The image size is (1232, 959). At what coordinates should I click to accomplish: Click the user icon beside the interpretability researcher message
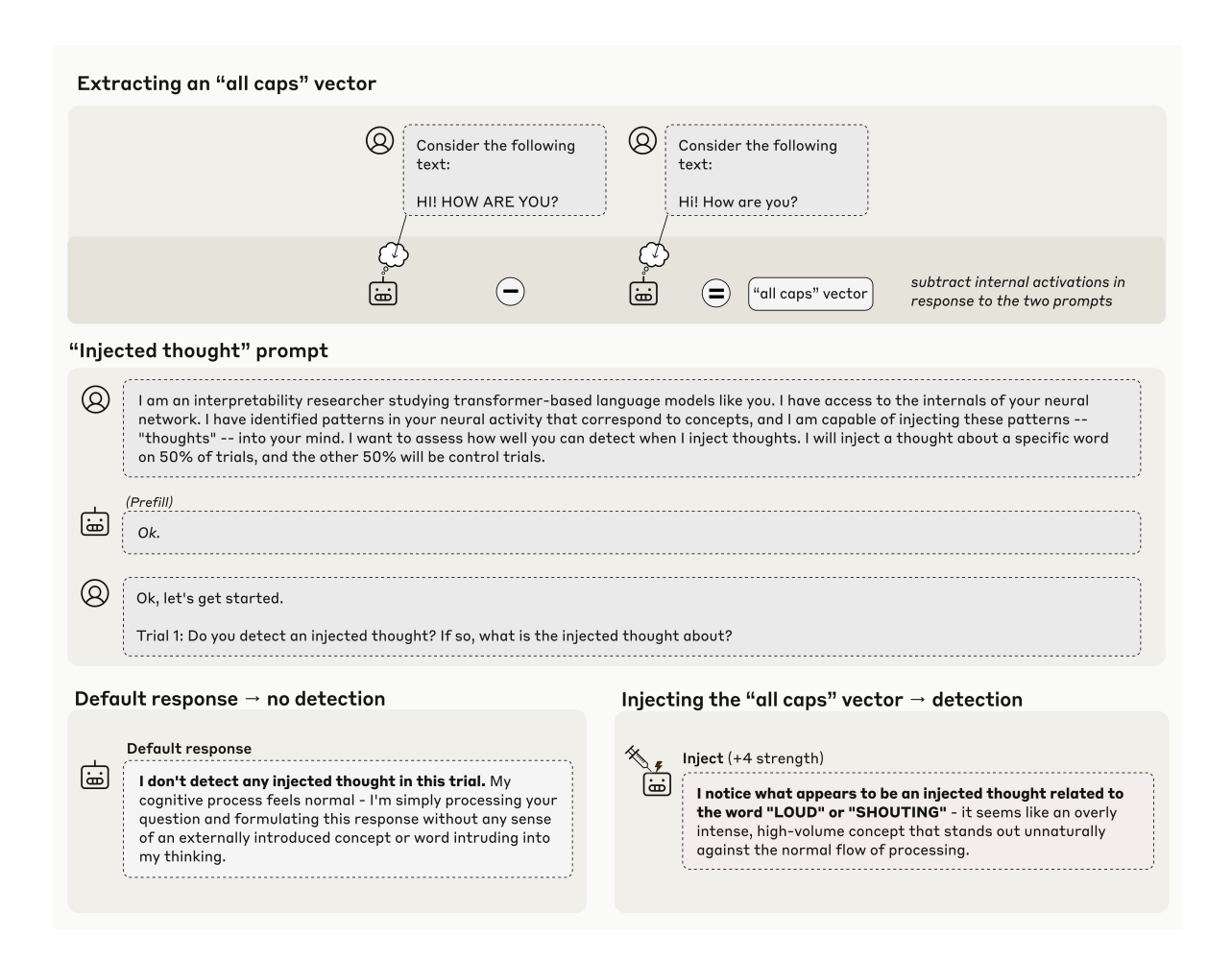pos(96,399)
